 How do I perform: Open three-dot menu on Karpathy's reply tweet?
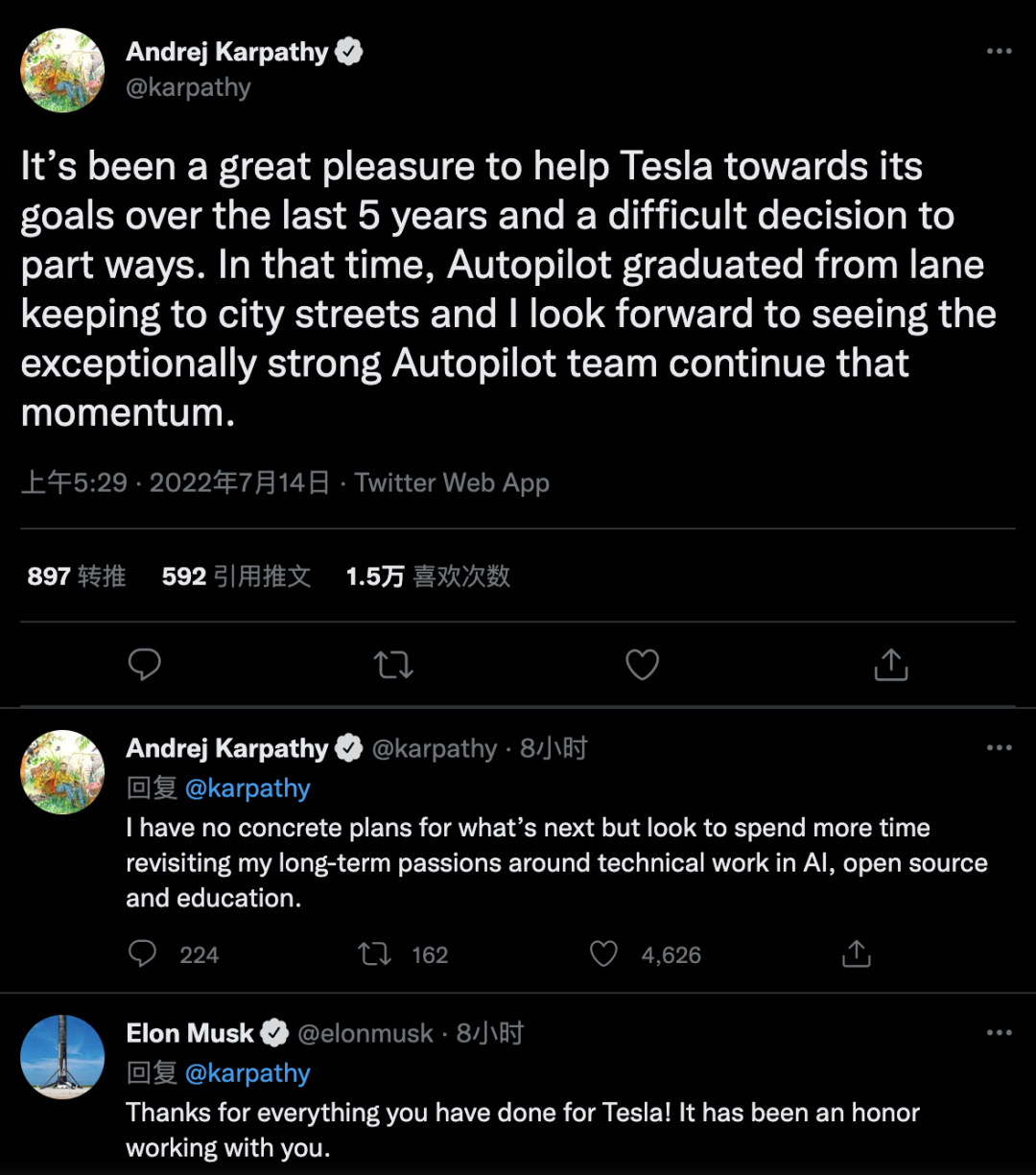pyautogui.click(x=1000, y=748)
